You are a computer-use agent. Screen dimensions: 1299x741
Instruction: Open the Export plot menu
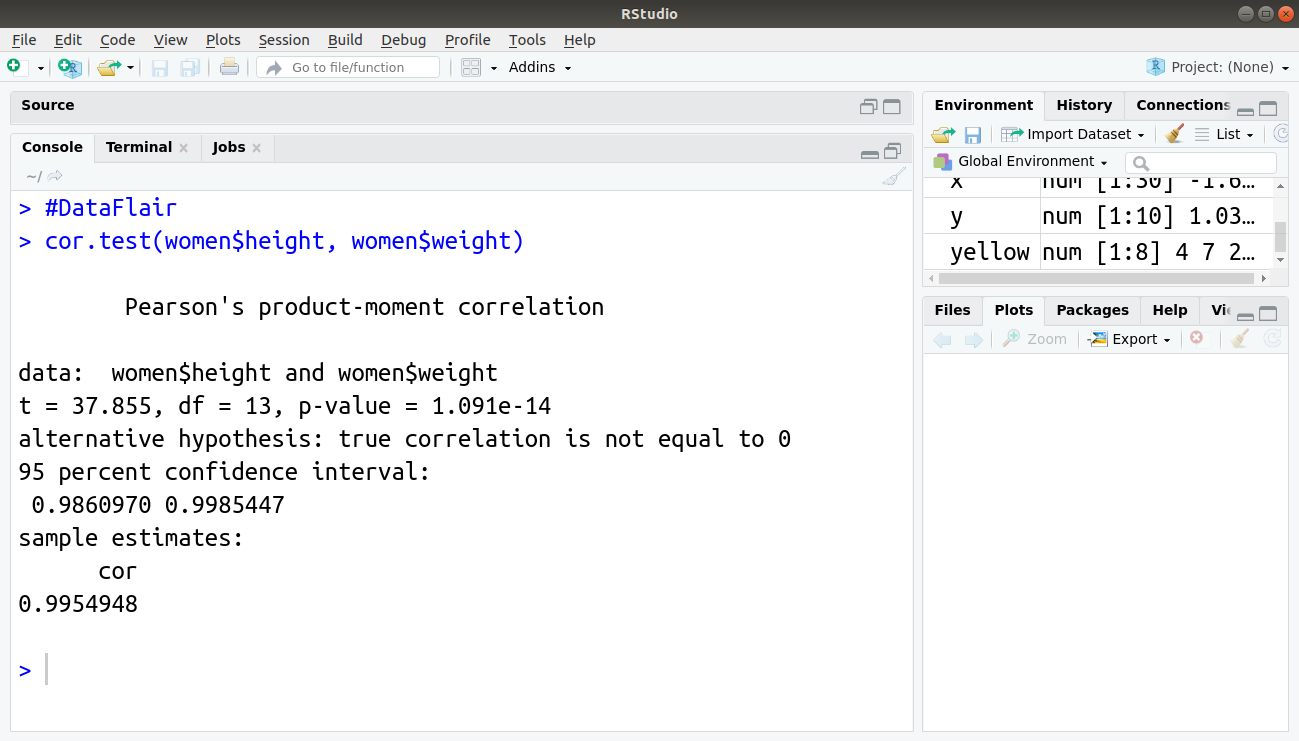1128,338
